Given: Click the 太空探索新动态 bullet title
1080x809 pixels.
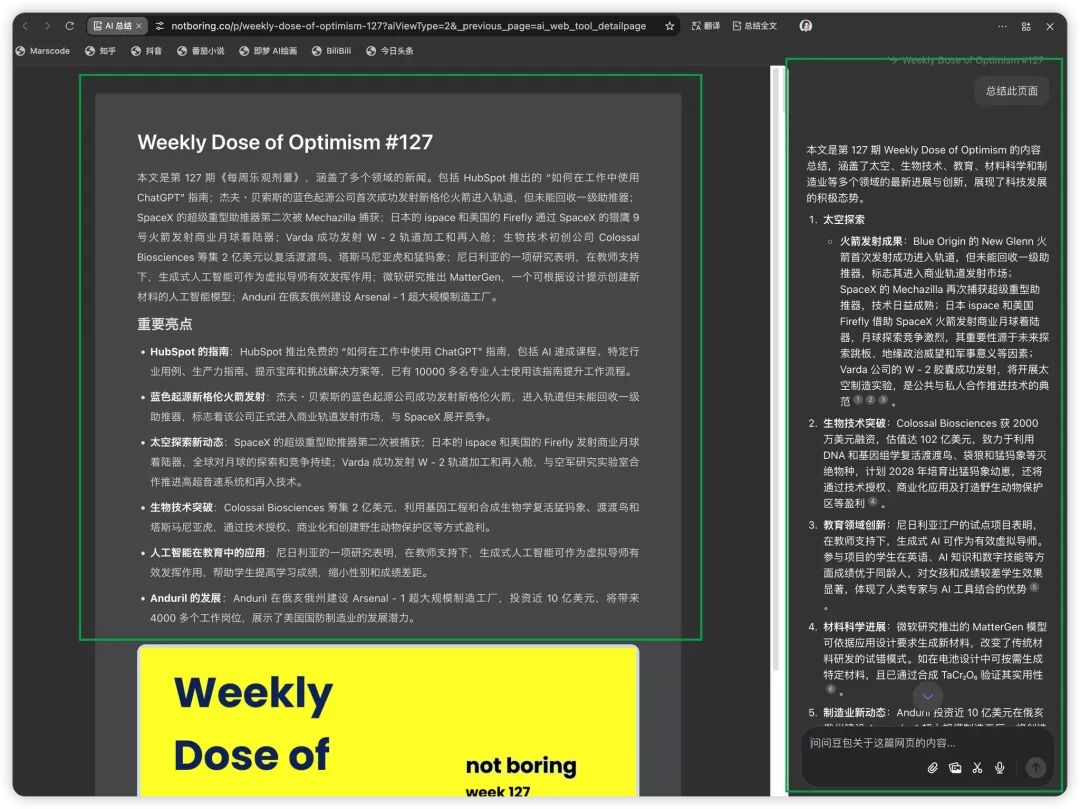Looking at the screenshot, I should pos(187,443).
